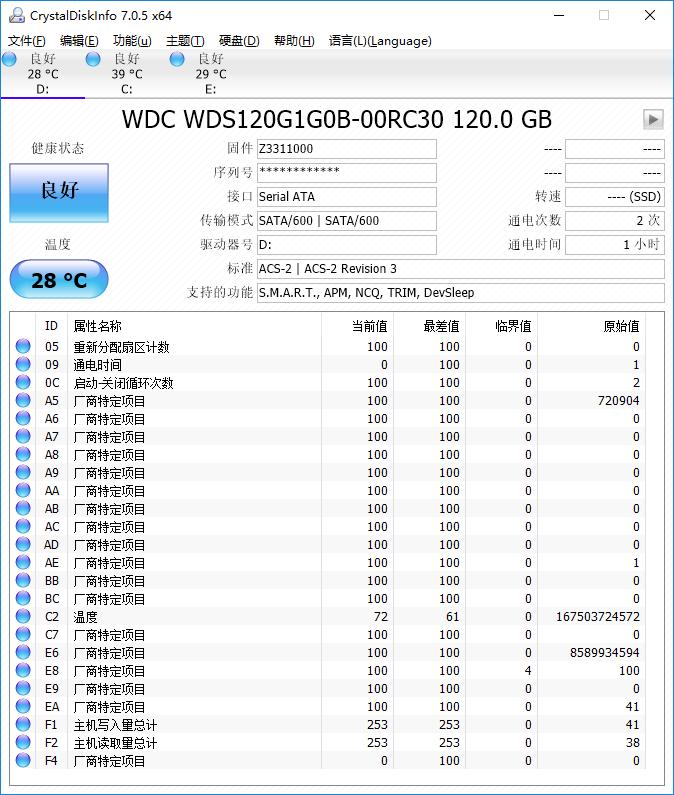Image resolution: width=674 pixels, height=795 pixels.
Task: Open the 帮助(H) menu
Action: [294, 41]
